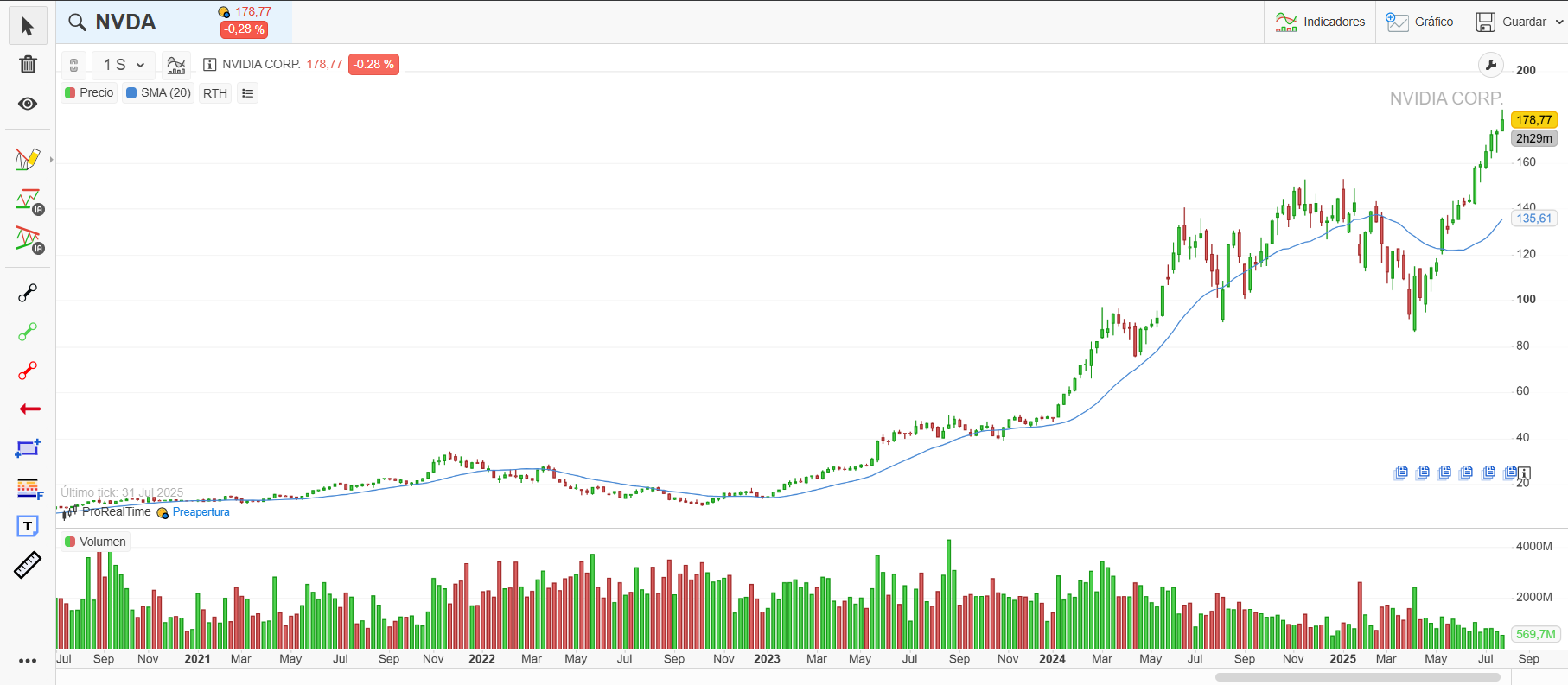The height and width of the screenshot is (685, 1568).
Task: Click the Precio legend label
Action: 96,93
